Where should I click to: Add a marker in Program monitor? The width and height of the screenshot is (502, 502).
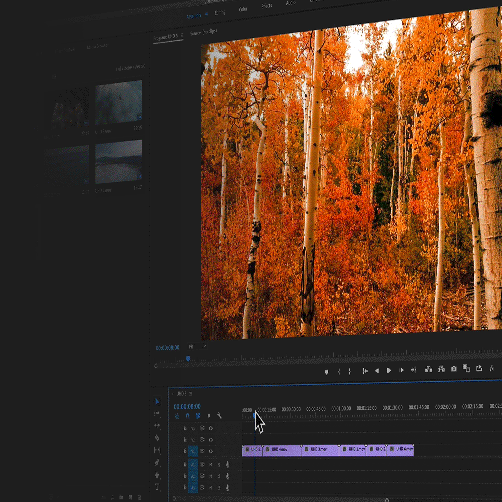(326, 372)
